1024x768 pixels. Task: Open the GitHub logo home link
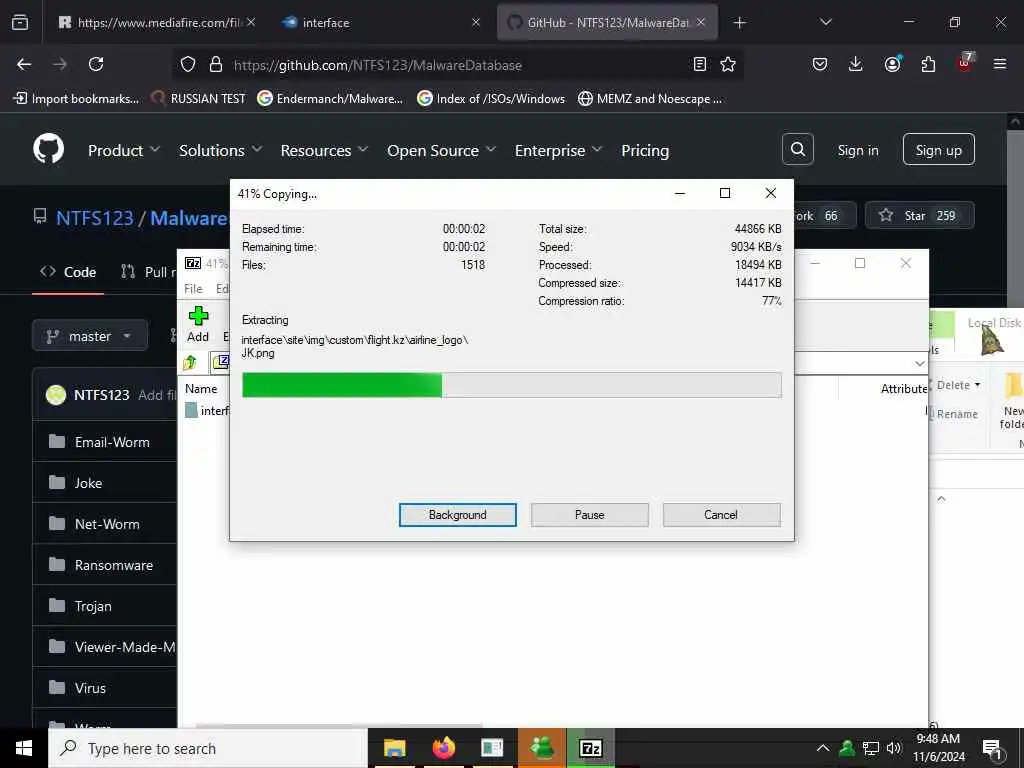(x=48, y=150)
